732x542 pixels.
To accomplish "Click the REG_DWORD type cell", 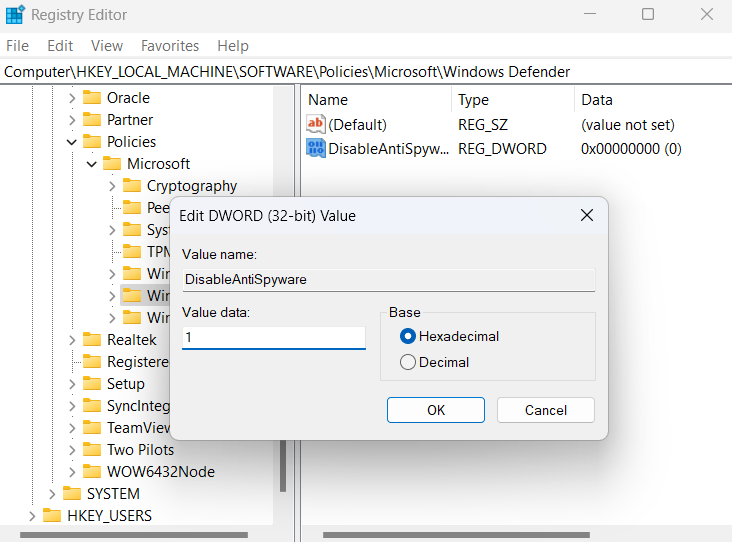I will (502, 149).
